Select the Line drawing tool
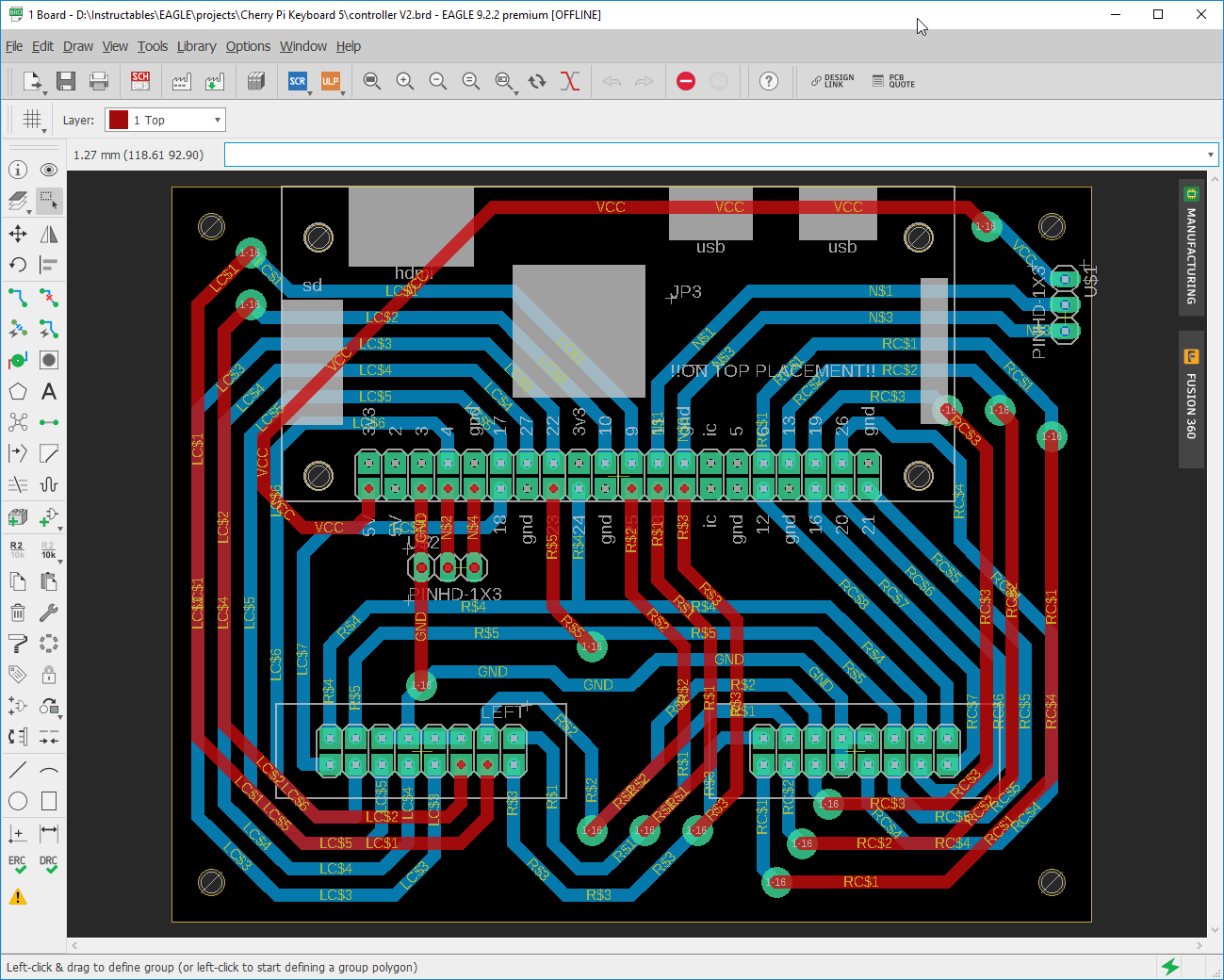The image size is (1224, 980). pyautogui.click(x=18, y=770)
